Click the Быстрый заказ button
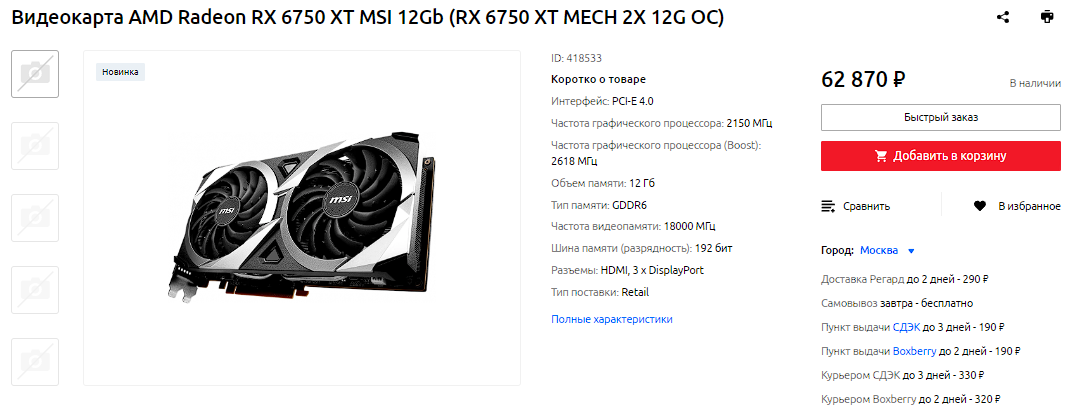The image size is (1067, 415). (940, 117)
